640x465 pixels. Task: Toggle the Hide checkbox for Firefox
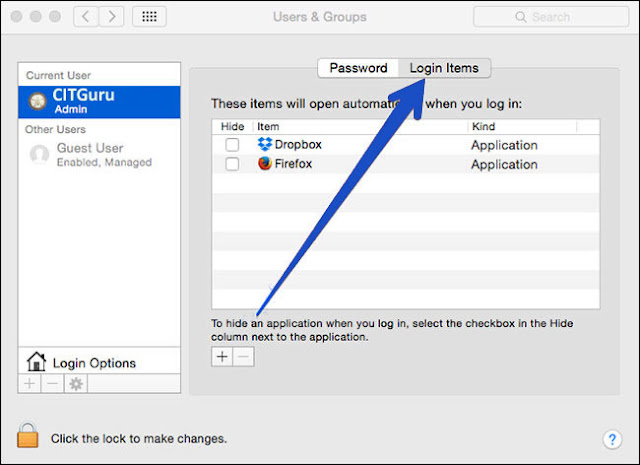click(x=232, y=164)
